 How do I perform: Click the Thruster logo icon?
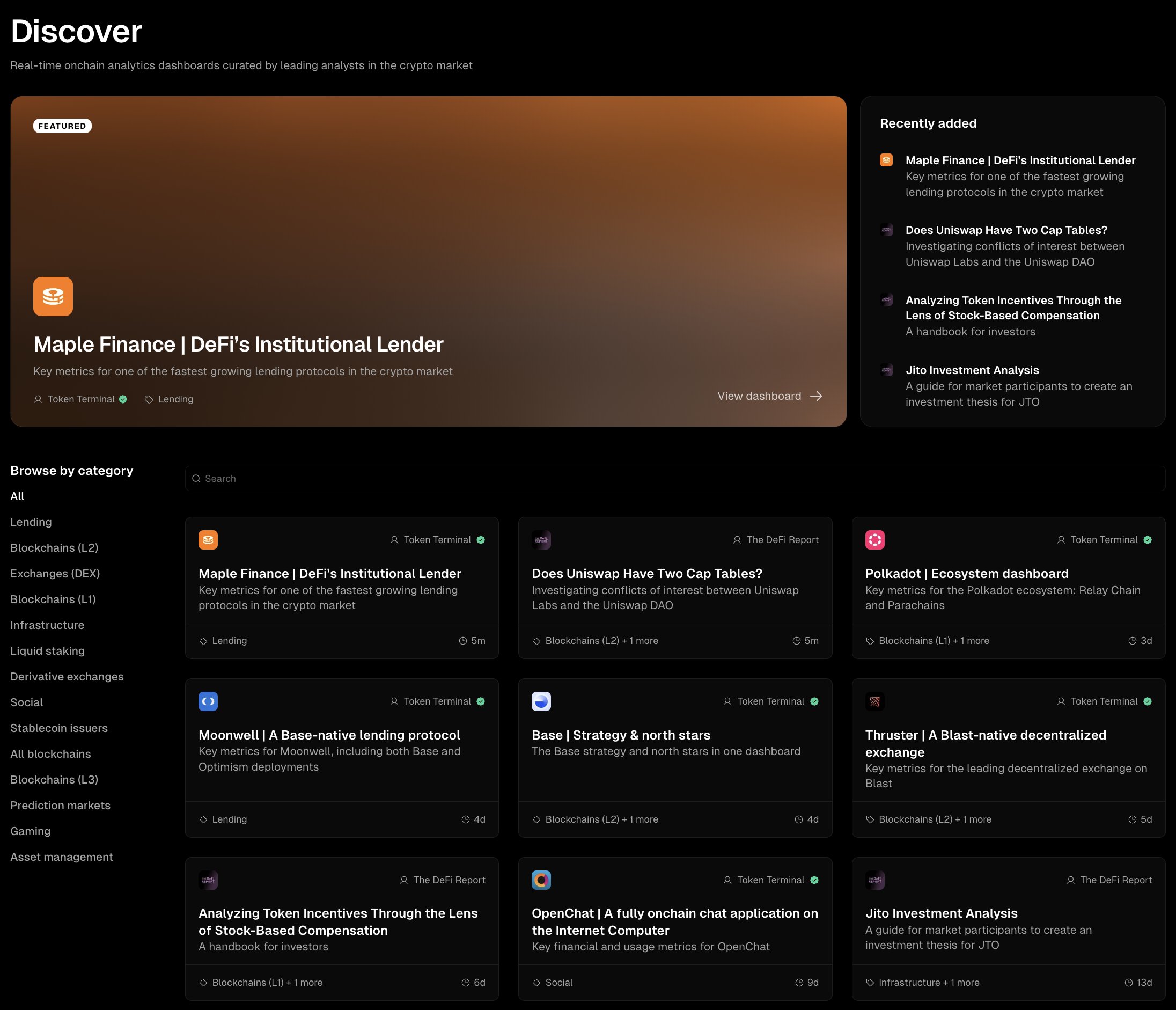(874, 701)
